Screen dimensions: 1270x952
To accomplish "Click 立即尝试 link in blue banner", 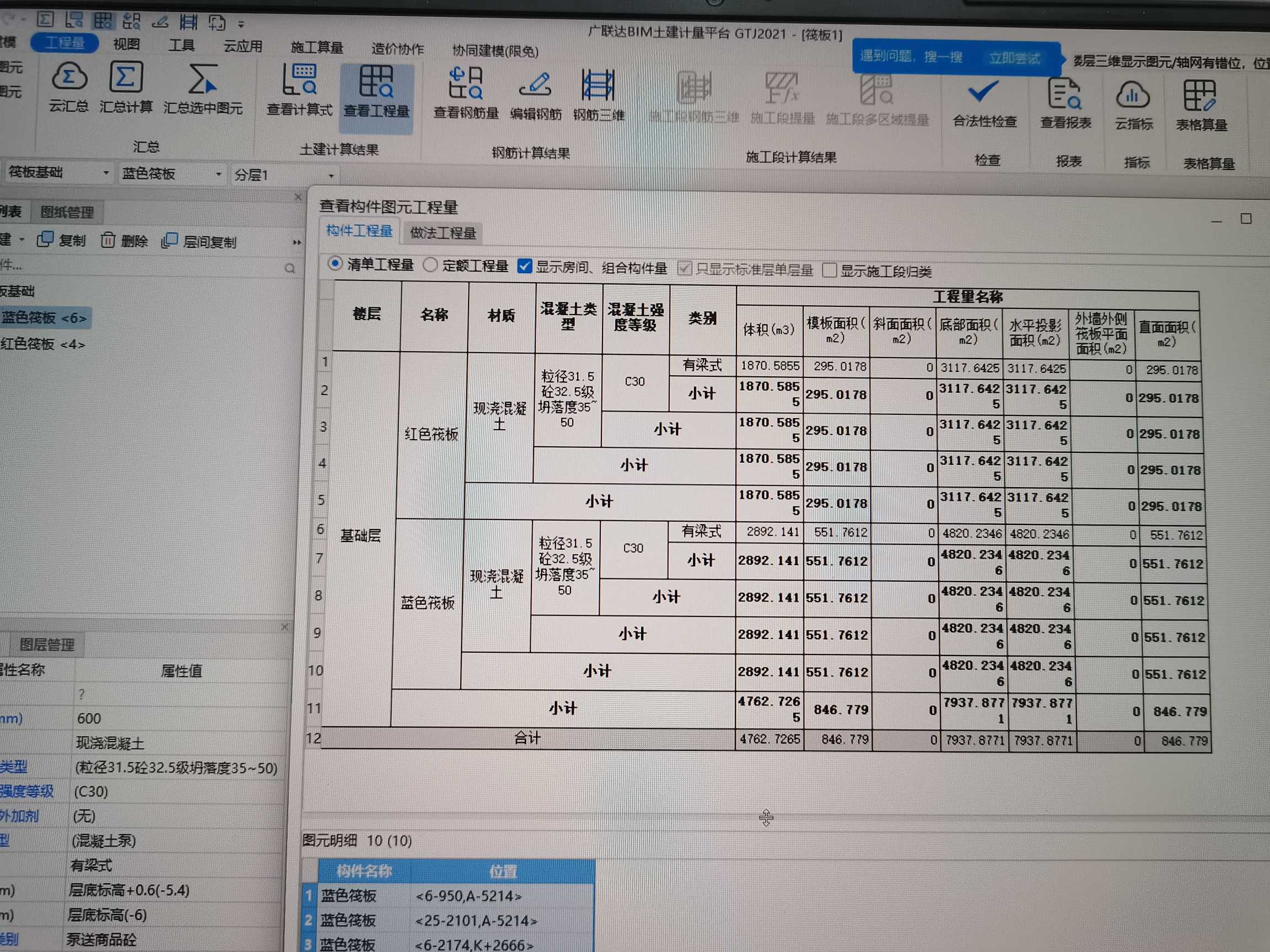I will [1014, 58].
